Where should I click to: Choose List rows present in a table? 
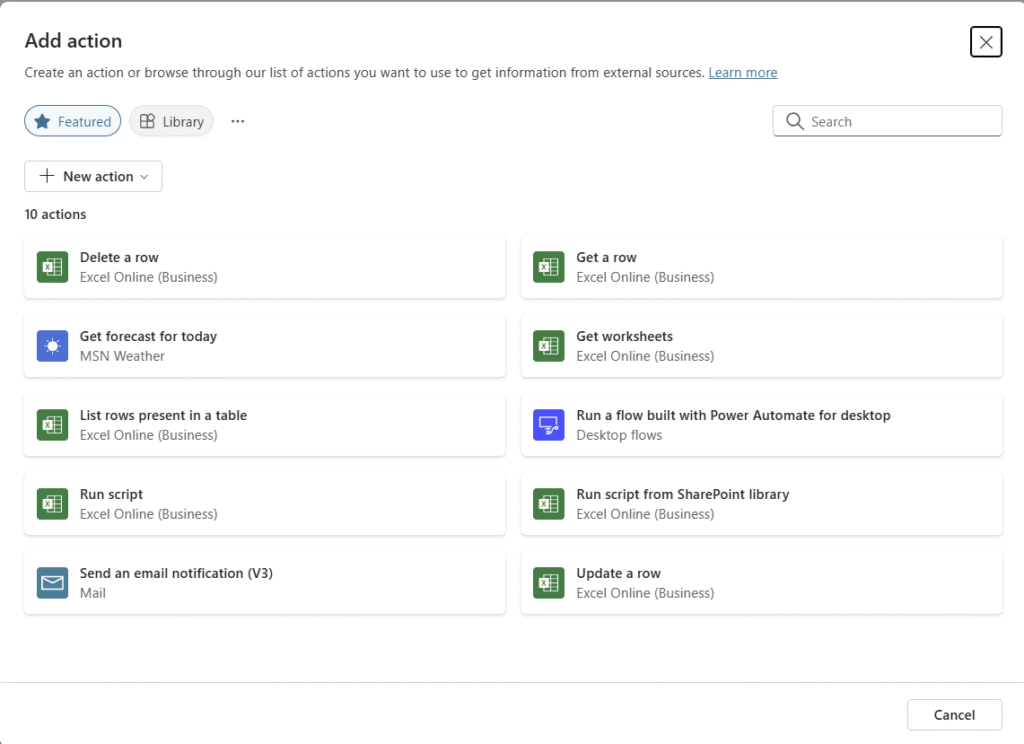click(x=264, y=425)
